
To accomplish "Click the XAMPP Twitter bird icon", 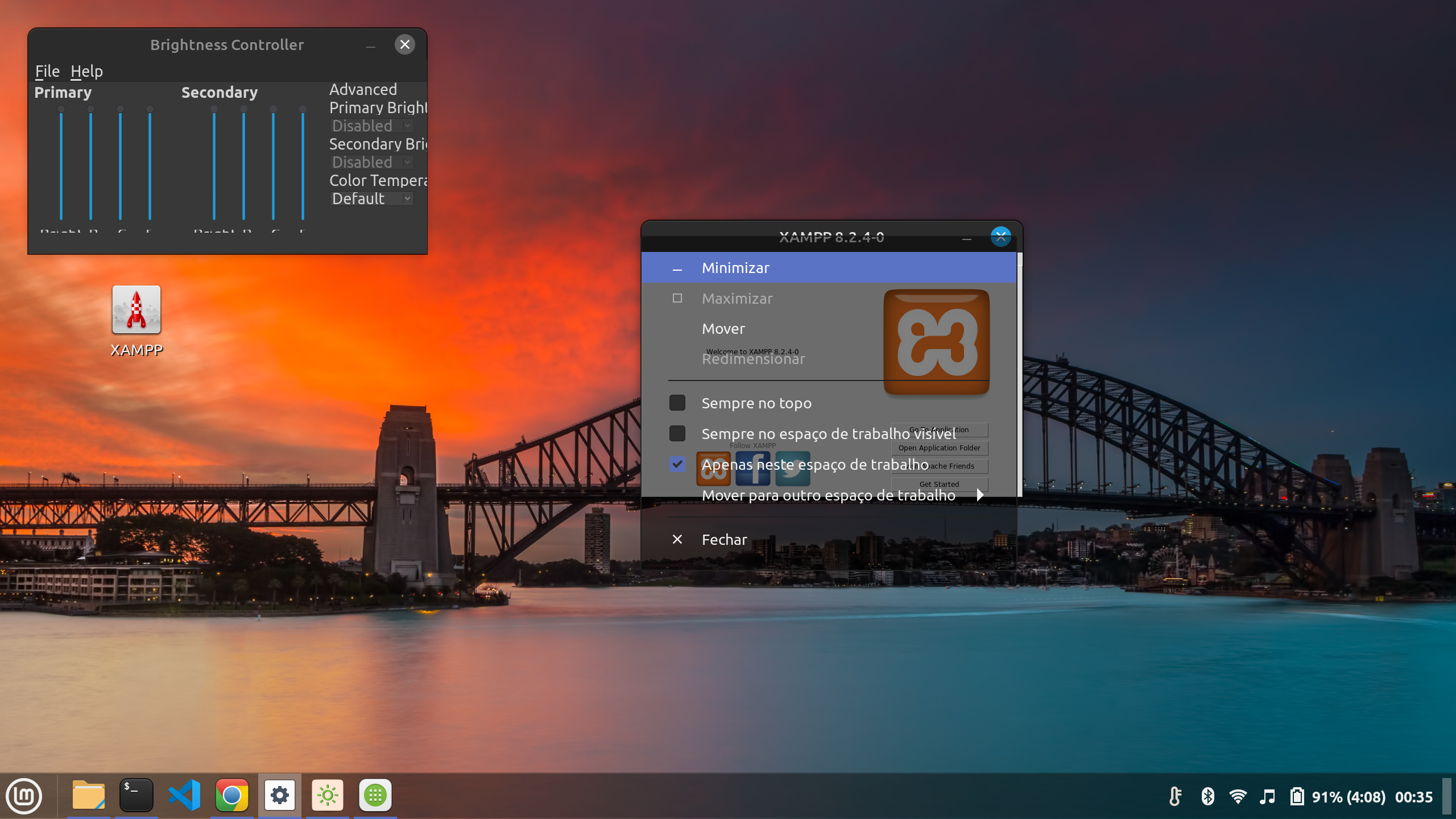I will click(x=793, y=469).
